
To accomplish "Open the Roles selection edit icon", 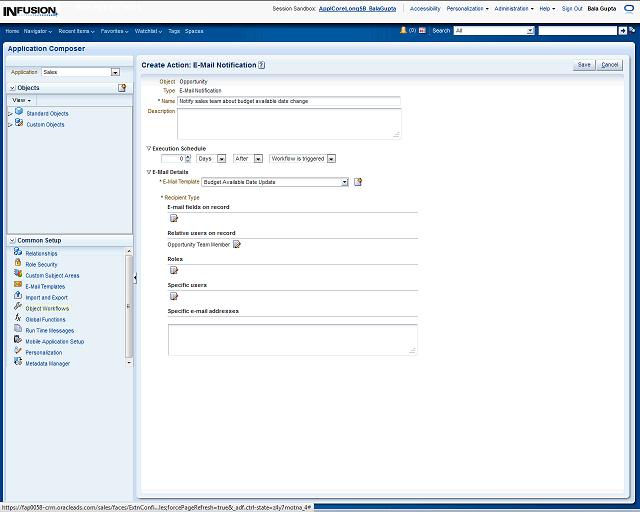I will [173, 270].
